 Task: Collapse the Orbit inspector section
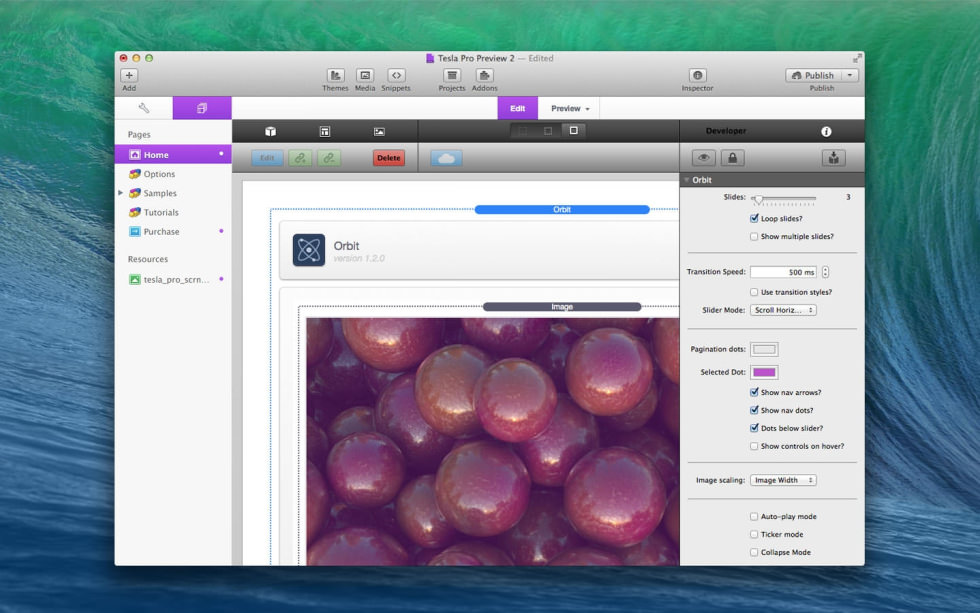[687, 180]
